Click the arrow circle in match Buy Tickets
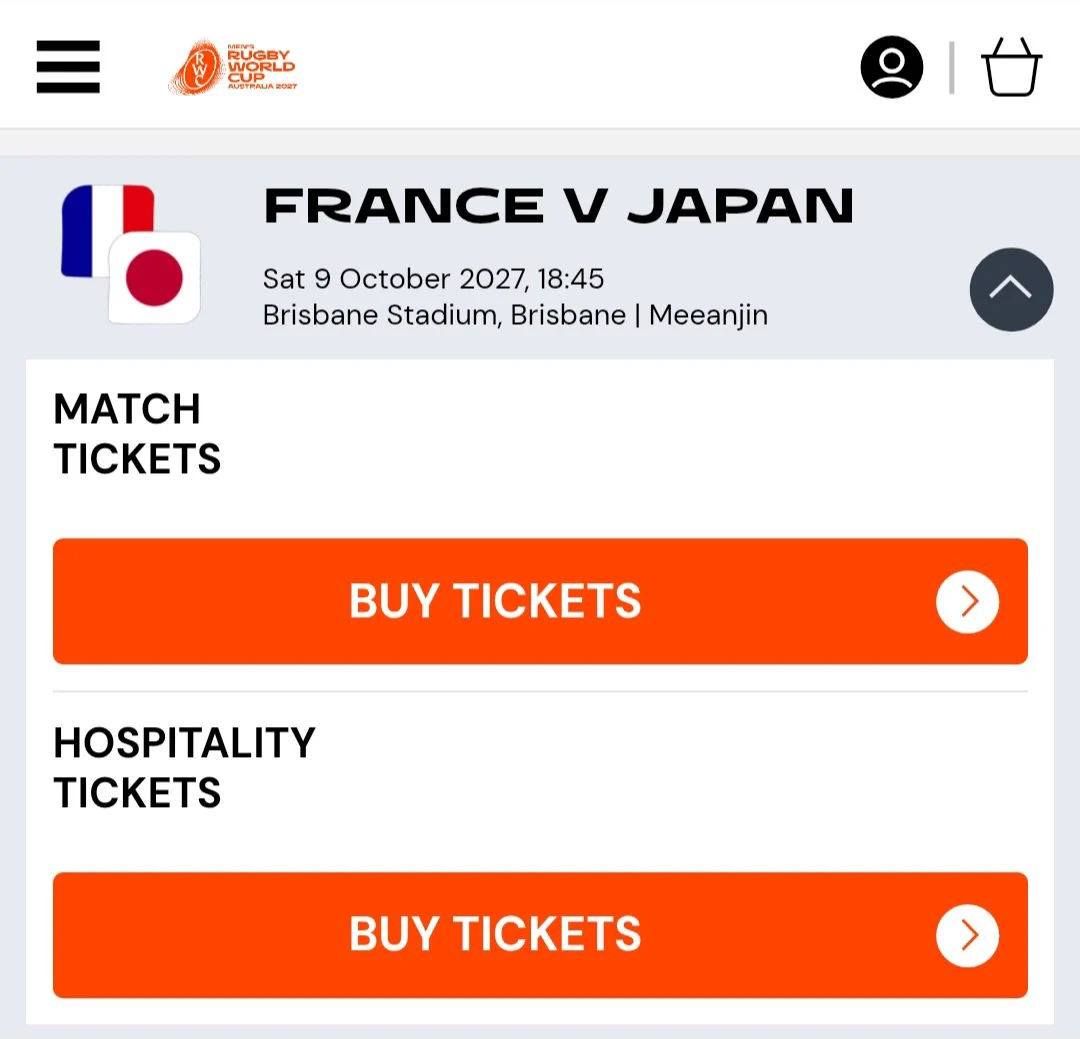This screenshot has width=1080, height=1039. coord(967,601)
